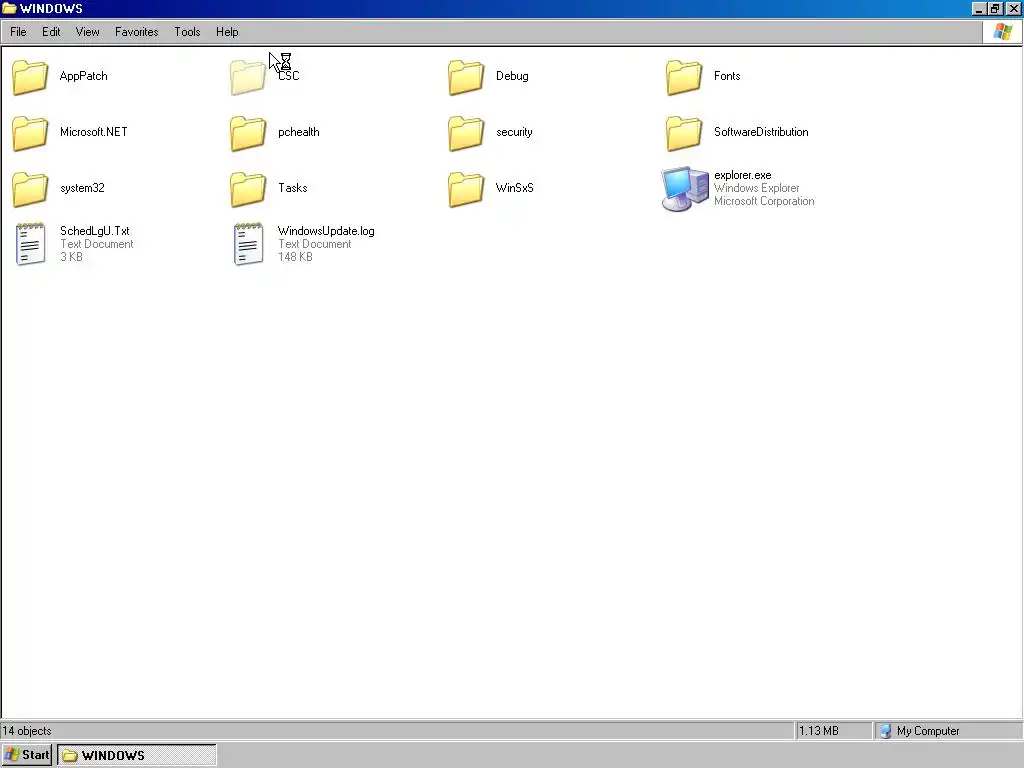Select the explorer.exe computer icon
The height and width of the screenshot is (768, 1024).
[684, 189]
